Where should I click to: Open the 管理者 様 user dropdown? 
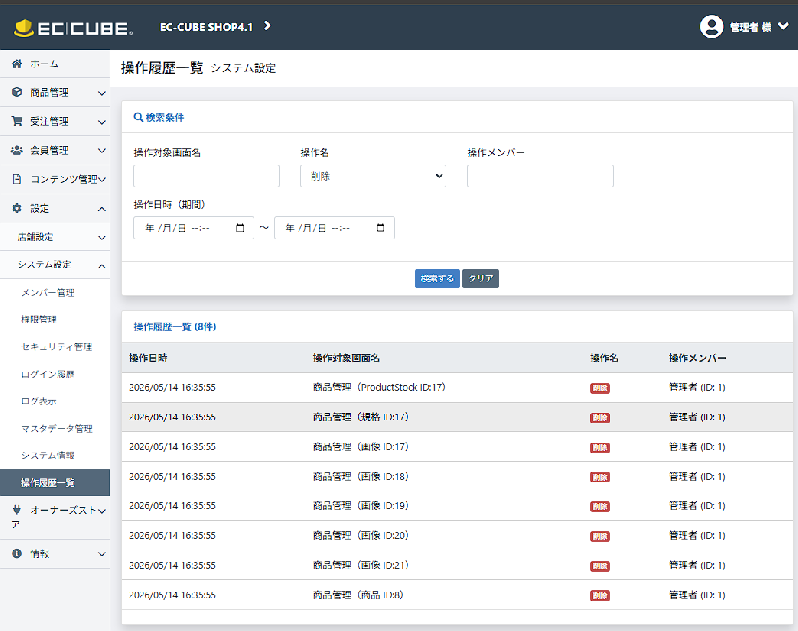click(x=760, y=27)
